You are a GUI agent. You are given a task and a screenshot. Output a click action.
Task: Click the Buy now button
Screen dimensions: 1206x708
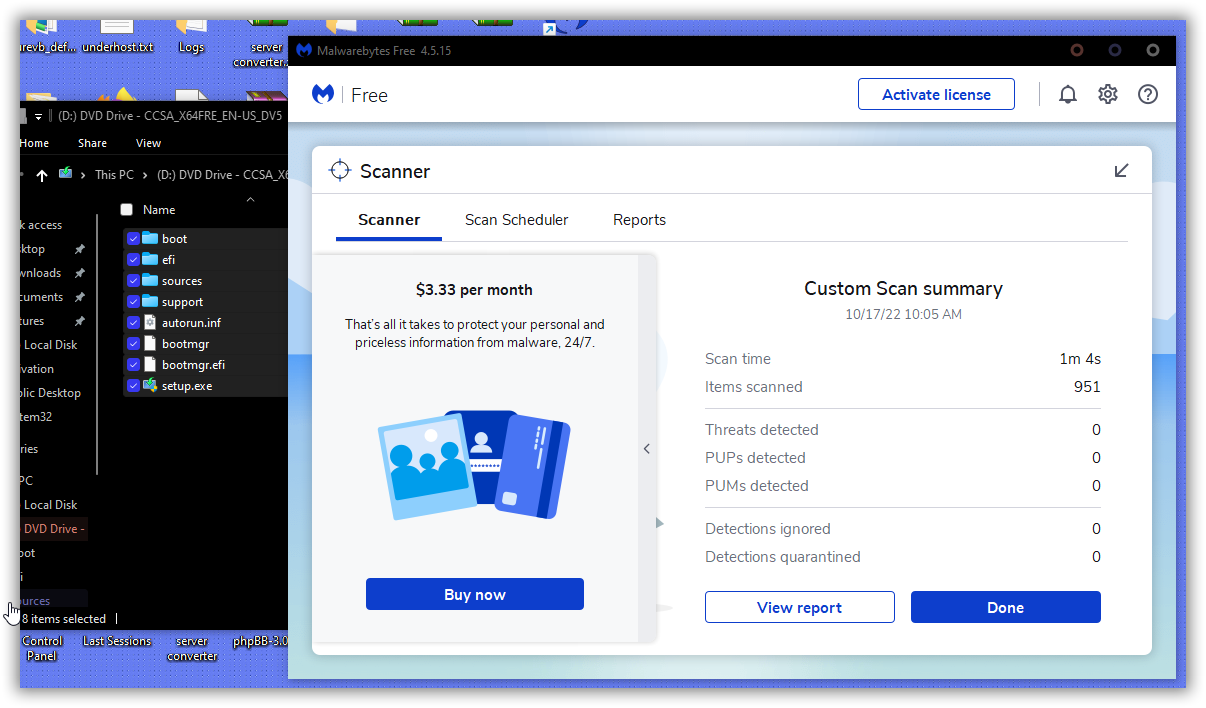(x=475, y=594)
